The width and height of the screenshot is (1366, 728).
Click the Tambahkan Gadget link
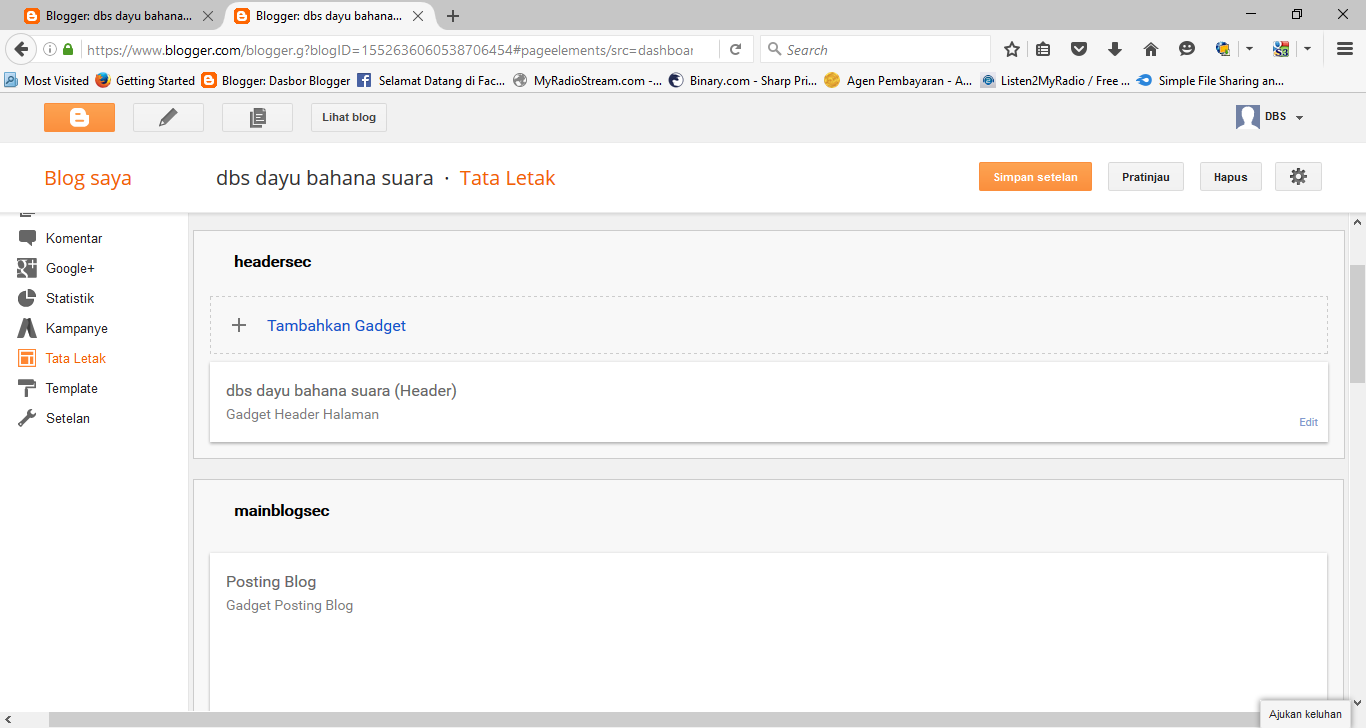click(x=336, y=325)
